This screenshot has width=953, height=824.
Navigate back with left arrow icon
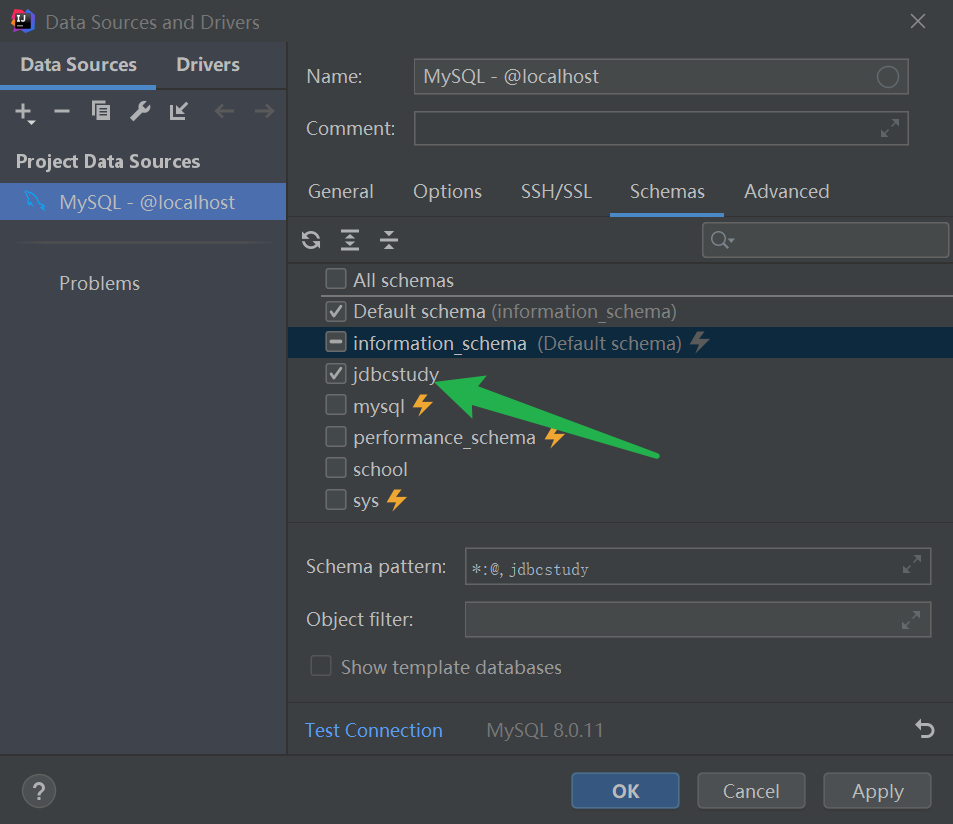[x=224, y=111]
